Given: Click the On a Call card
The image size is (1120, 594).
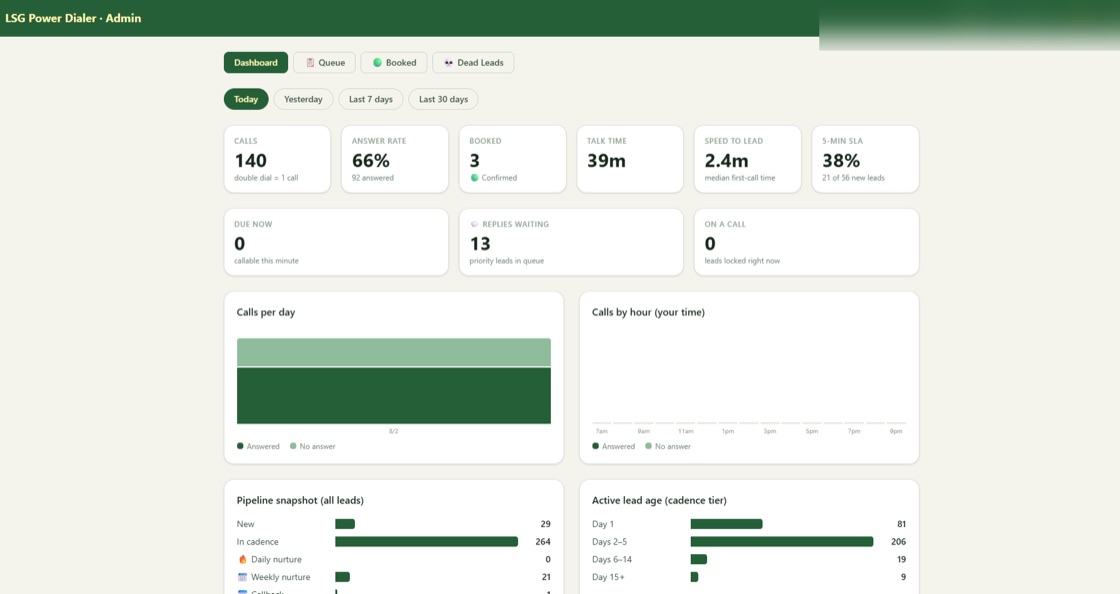Looking at the screenshot, I should [x=806, y=242].
